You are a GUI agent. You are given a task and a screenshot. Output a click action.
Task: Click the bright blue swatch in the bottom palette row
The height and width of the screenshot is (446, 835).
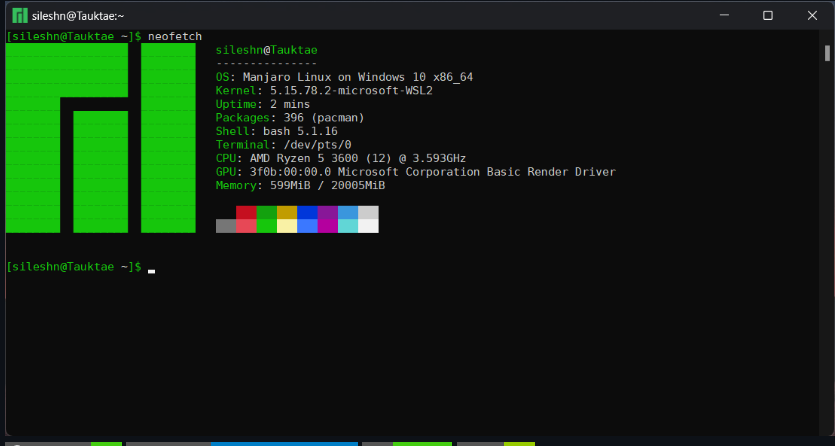(x=307, y=226)
